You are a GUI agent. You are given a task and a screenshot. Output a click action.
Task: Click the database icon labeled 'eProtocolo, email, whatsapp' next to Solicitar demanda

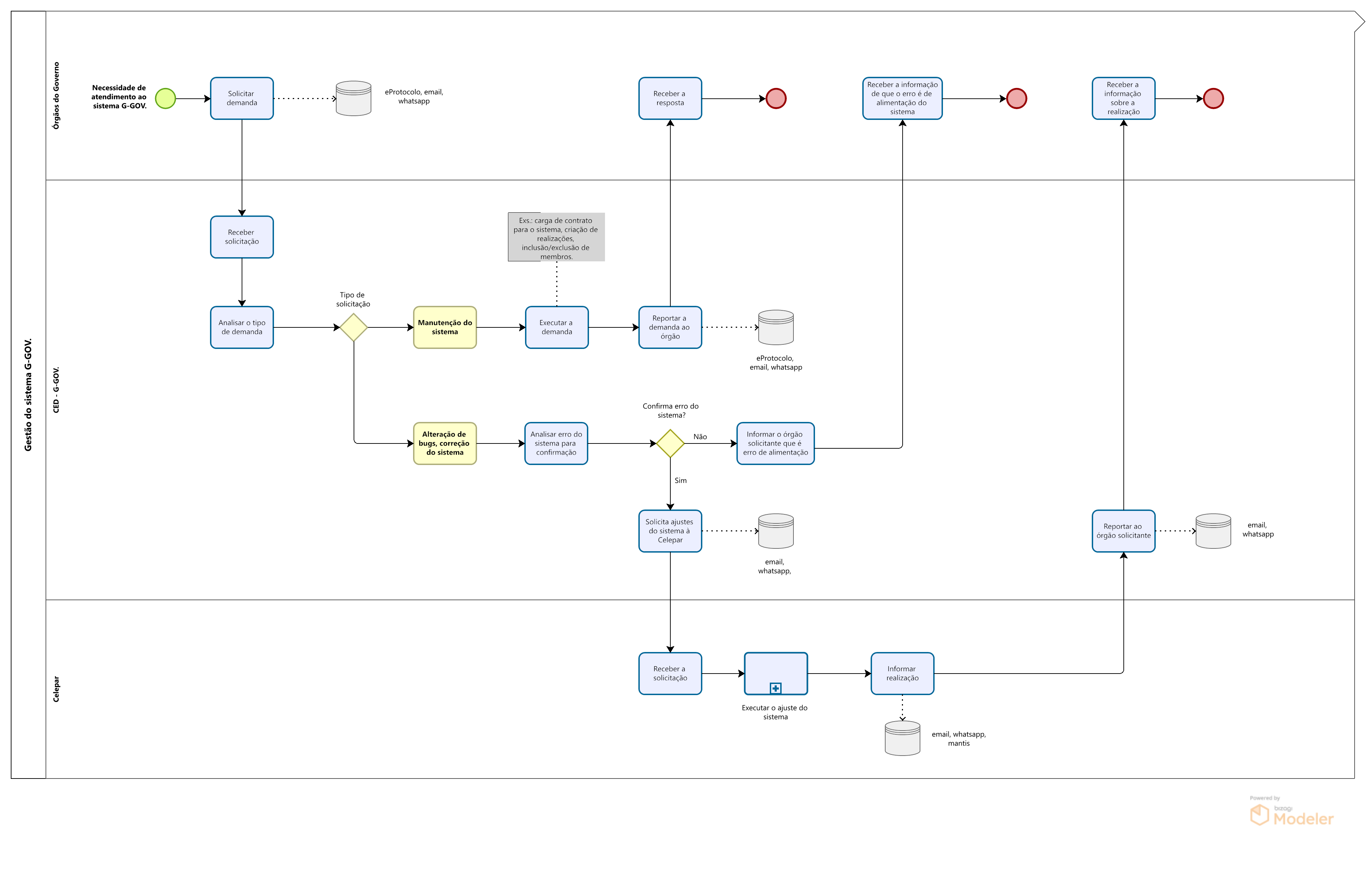pos(353,98)
